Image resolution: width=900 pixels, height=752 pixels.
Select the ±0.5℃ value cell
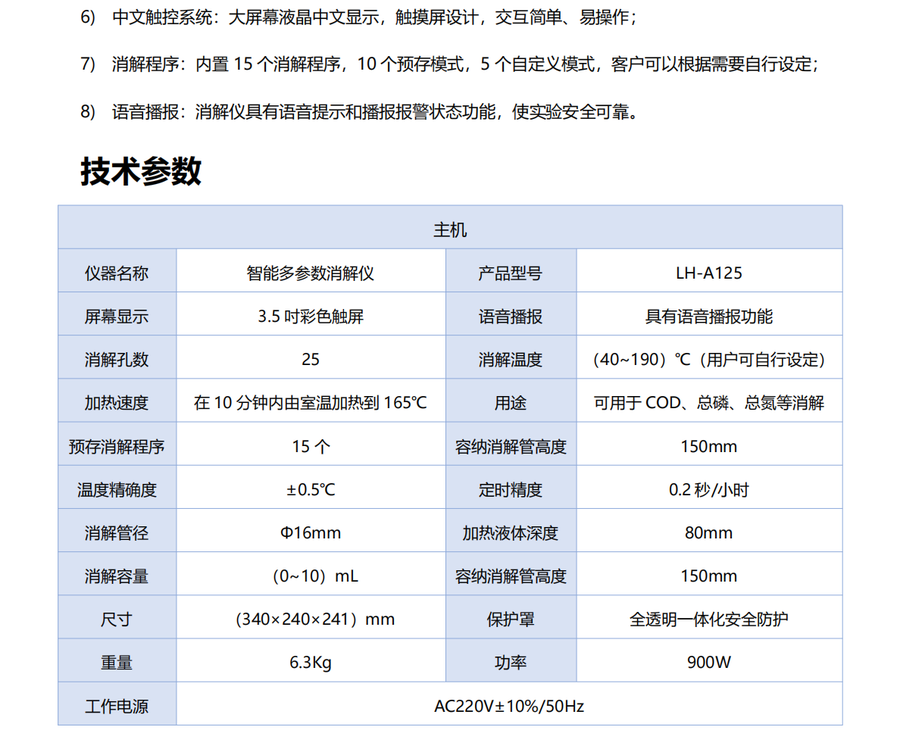(x=311, y=487)
